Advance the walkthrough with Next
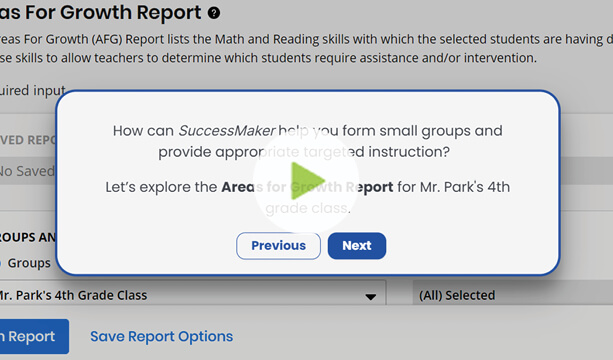The height and width of the screenshot is (360, 613). [357, 245]
